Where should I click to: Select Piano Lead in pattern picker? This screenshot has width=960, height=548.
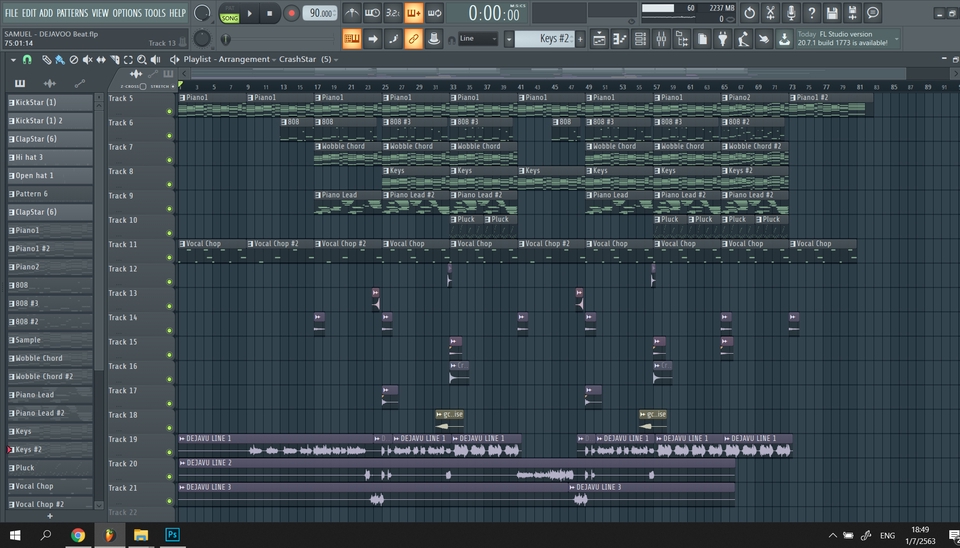pyautogui.click(x=50, y=394)
